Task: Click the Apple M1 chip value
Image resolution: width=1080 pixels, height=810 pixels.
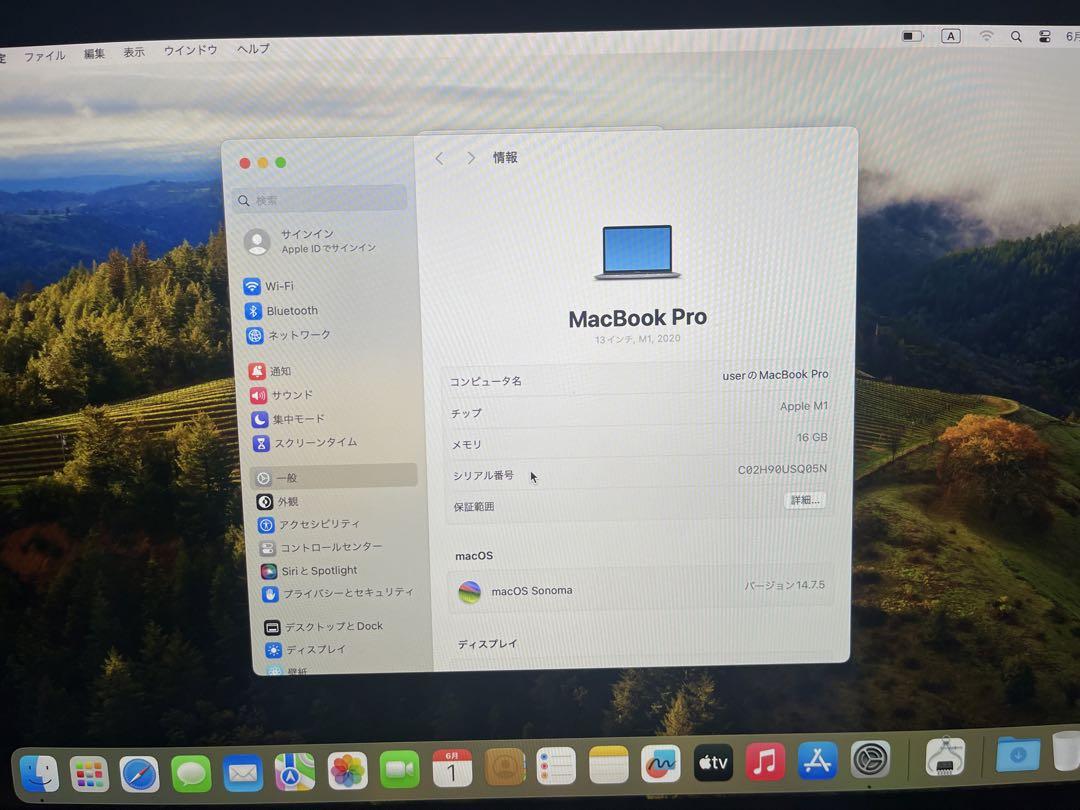Action: (x=804, y=406)
